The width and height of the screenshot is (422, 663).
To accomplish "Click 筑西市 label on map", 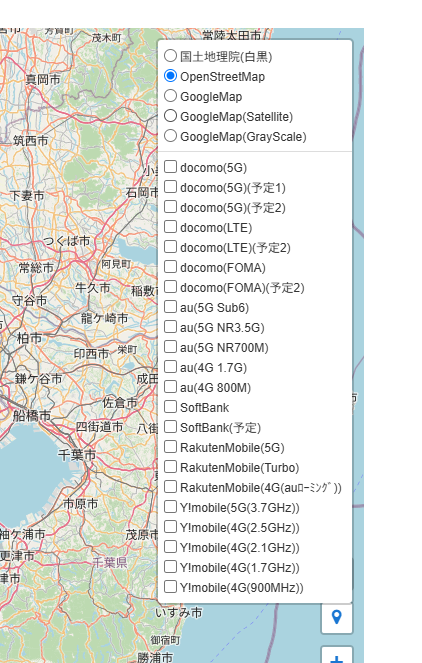I will (x=30, y=140).
